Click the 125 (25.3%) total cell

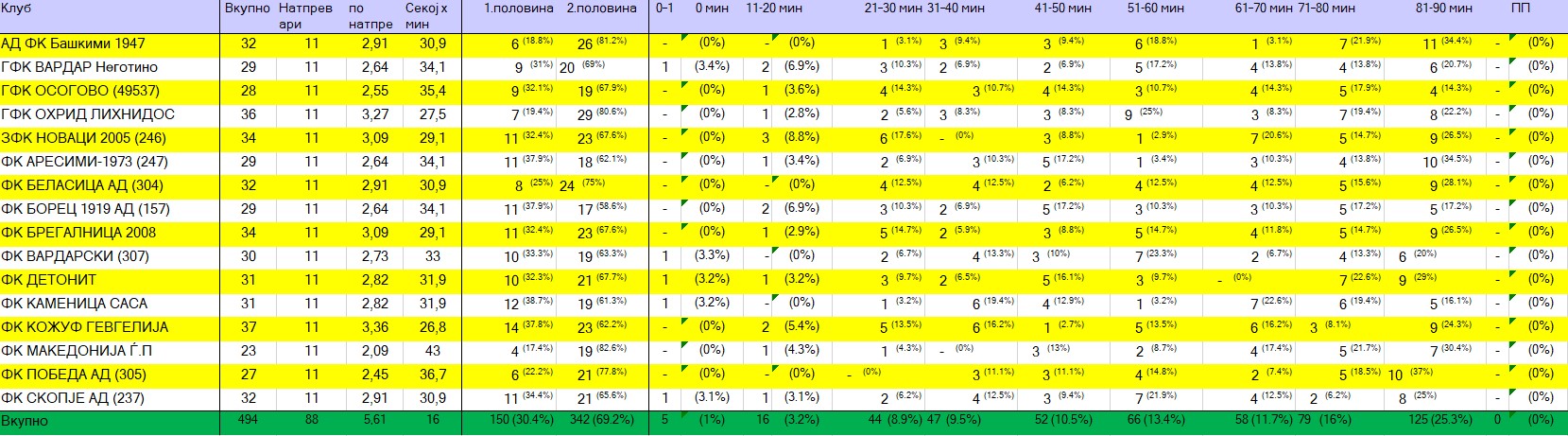point(1443,420)
